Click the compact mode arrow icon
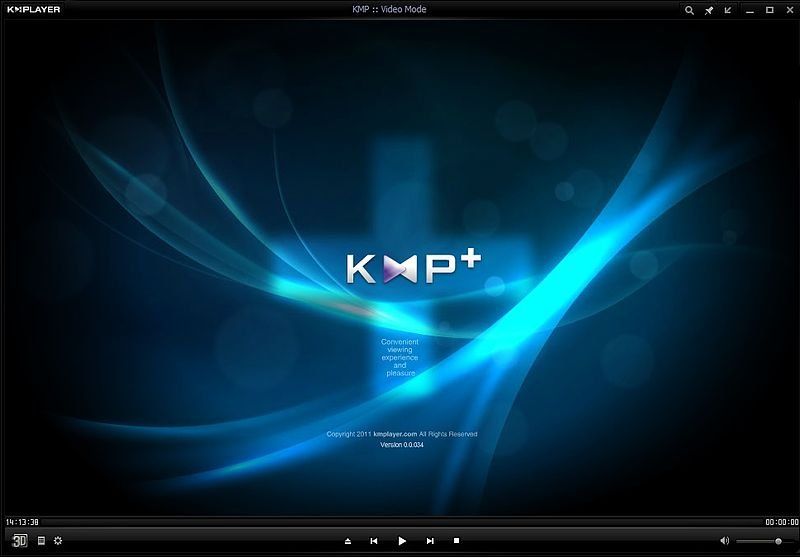The image size is (800, 558). point(728,10)
